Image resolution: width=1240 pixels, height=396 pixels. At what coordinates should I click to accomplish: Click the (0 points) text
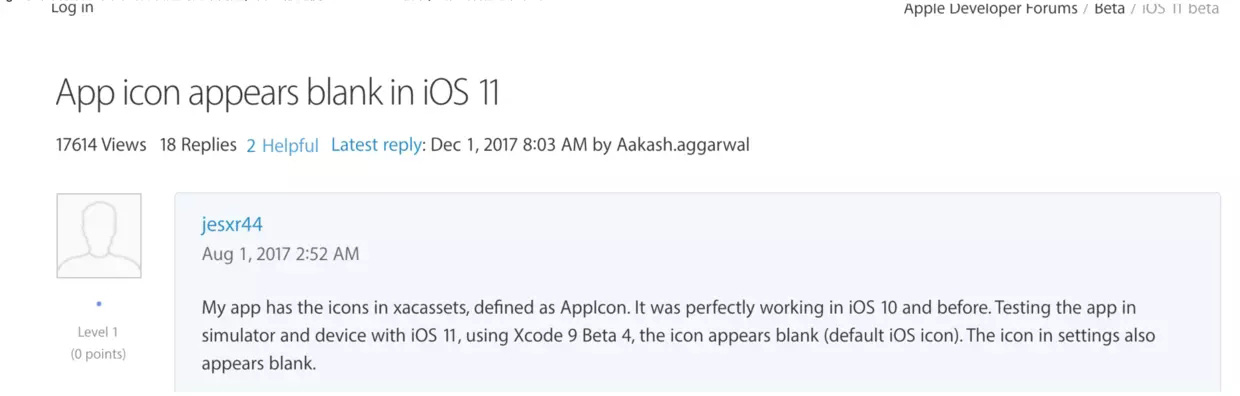pos(98,354)
